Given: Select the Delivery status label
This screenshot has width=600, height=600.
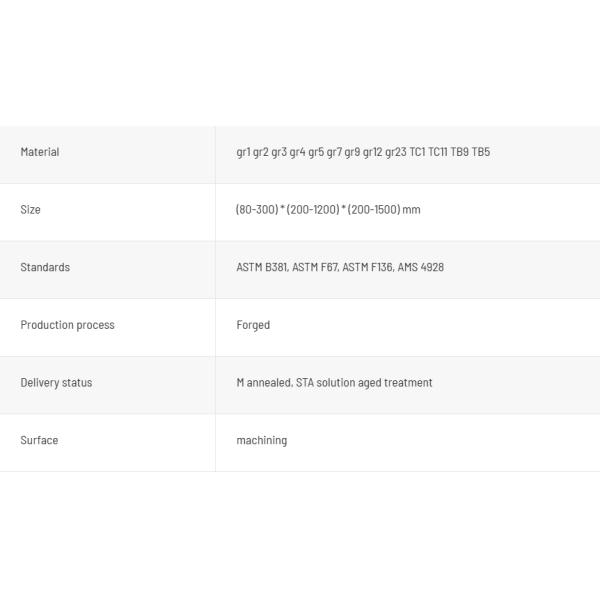Looking at the screenshot, I should (x=56, y=383).
